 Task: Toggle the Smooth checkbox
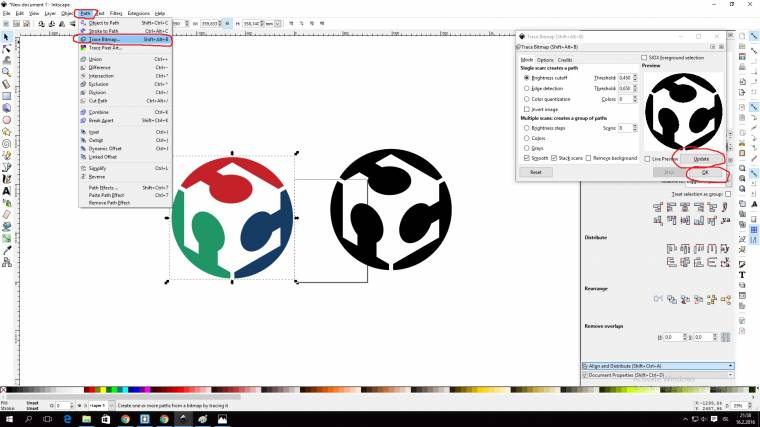point(526,158)
